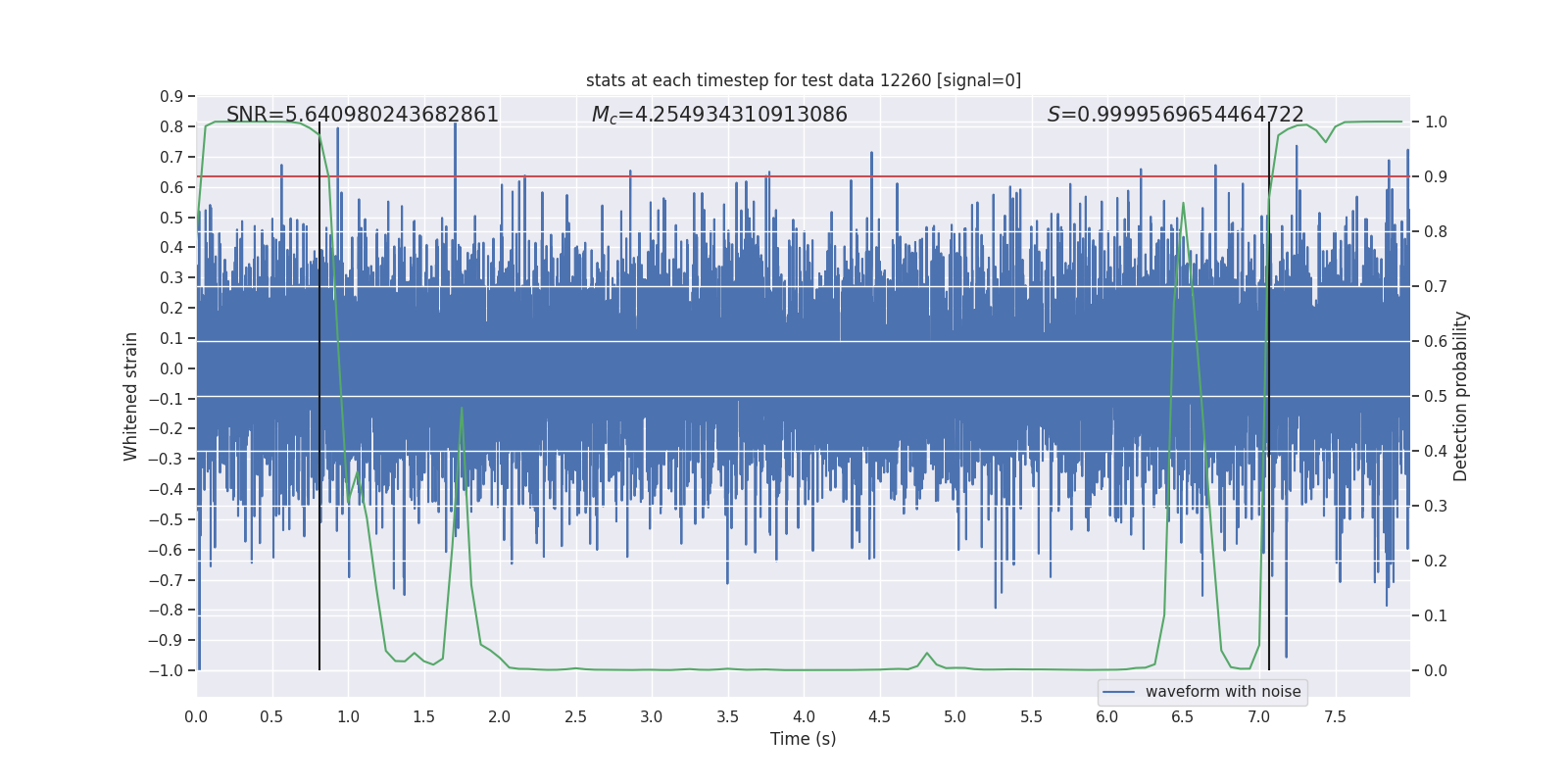Select the −0.4 tick on the Whitened strain axis
This screenshot has height=784, width=1568.
coord(166,489)
